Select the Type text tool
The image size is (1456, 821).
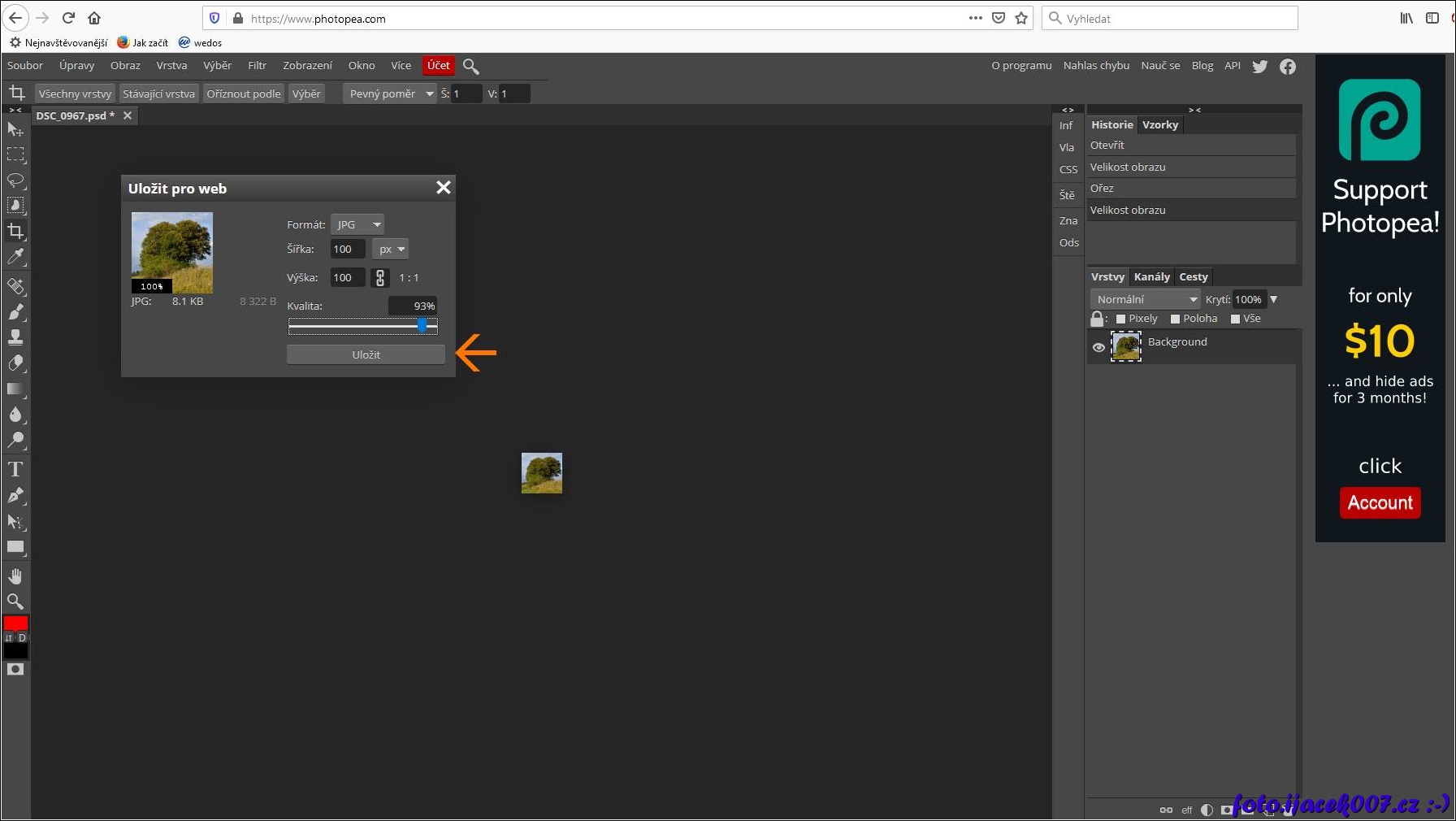(15, 469)
